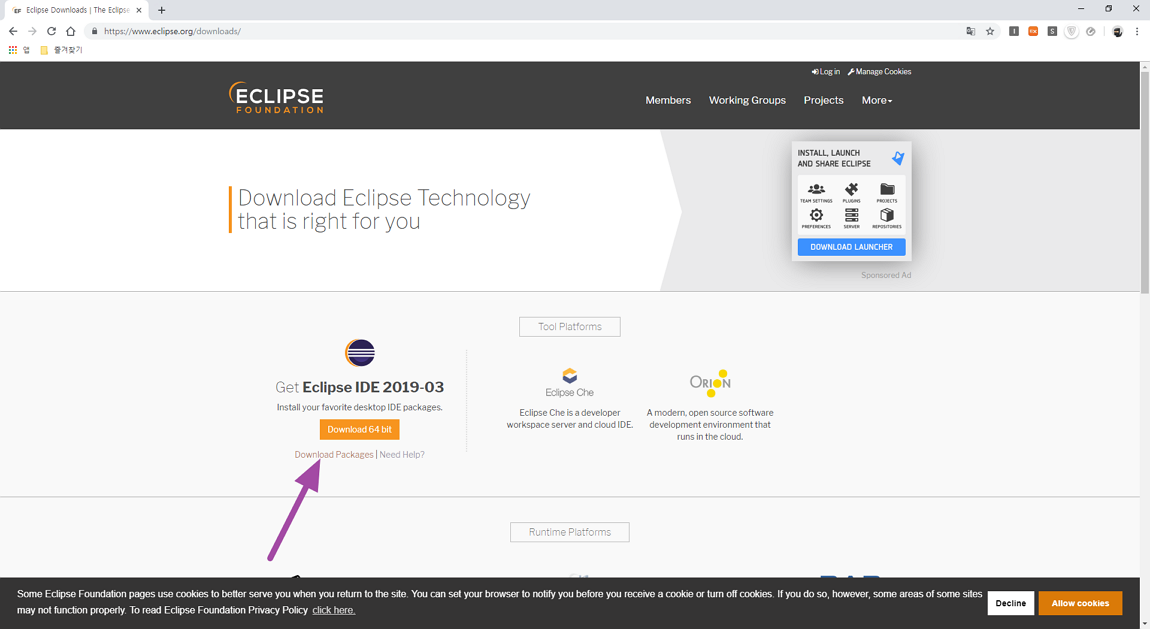Image resolution: width=1150 pixels, height=629 pixels.
Task: Click the Log in link
Action: click(x=826, y=72)
